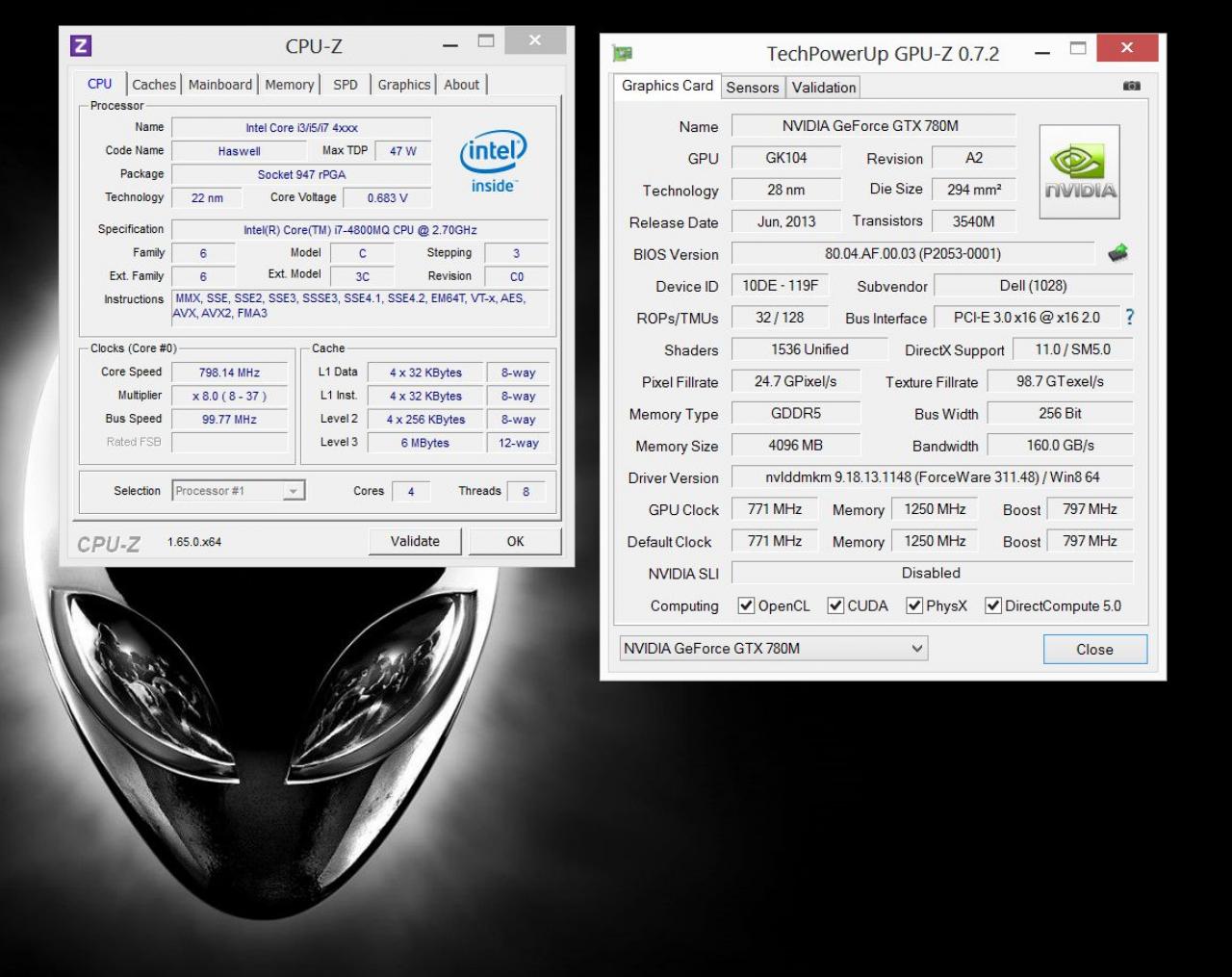Open the Graphics tab in CPU-Z
This screenshot has width=1232, height=977.
coord(404,85)
